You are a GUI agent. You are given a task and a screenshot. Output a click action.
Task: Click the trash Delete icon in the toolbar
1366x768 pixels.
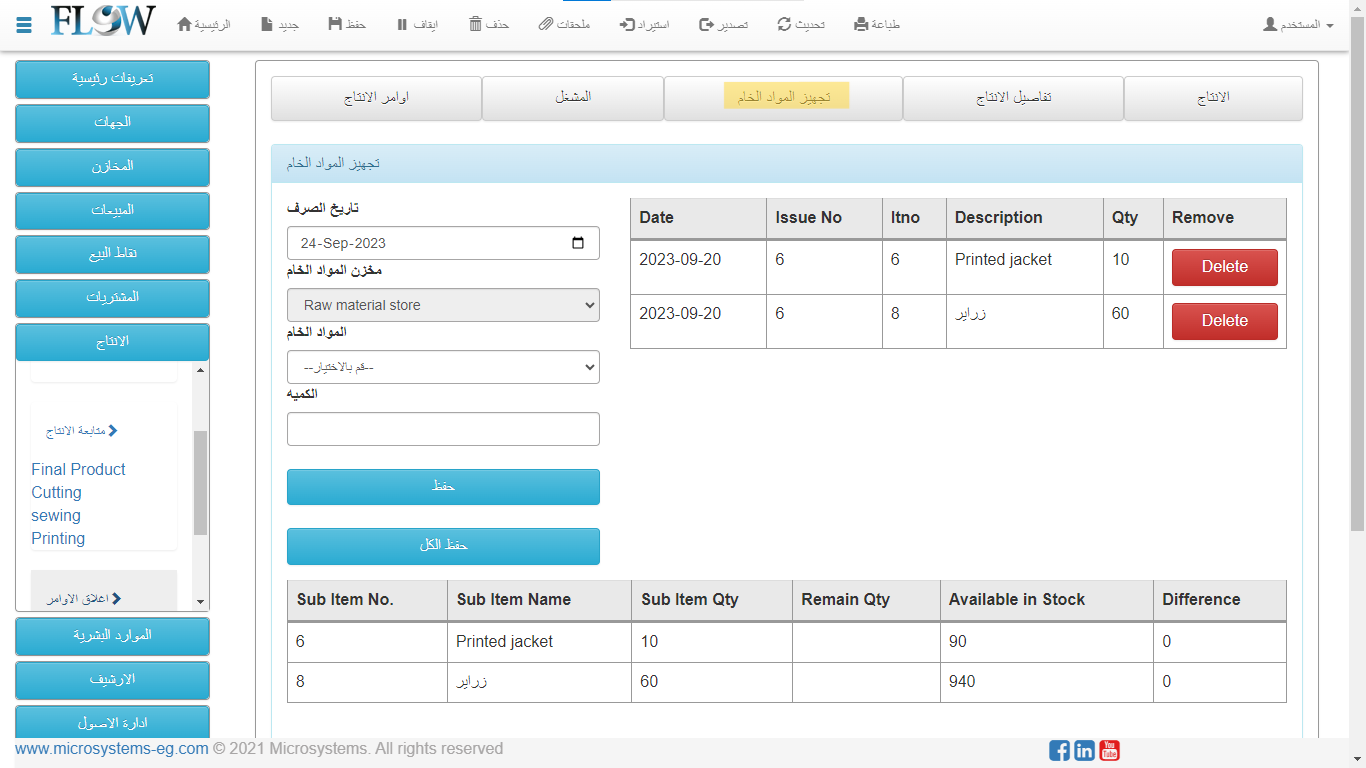pos(476,24)
